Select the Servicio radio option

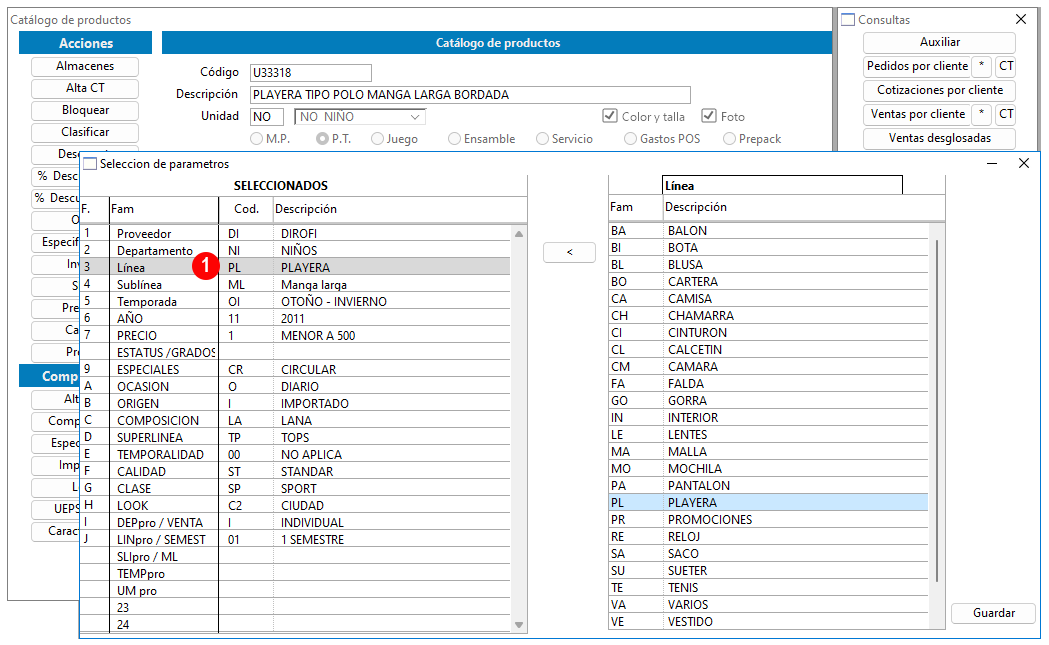(543, 139)
